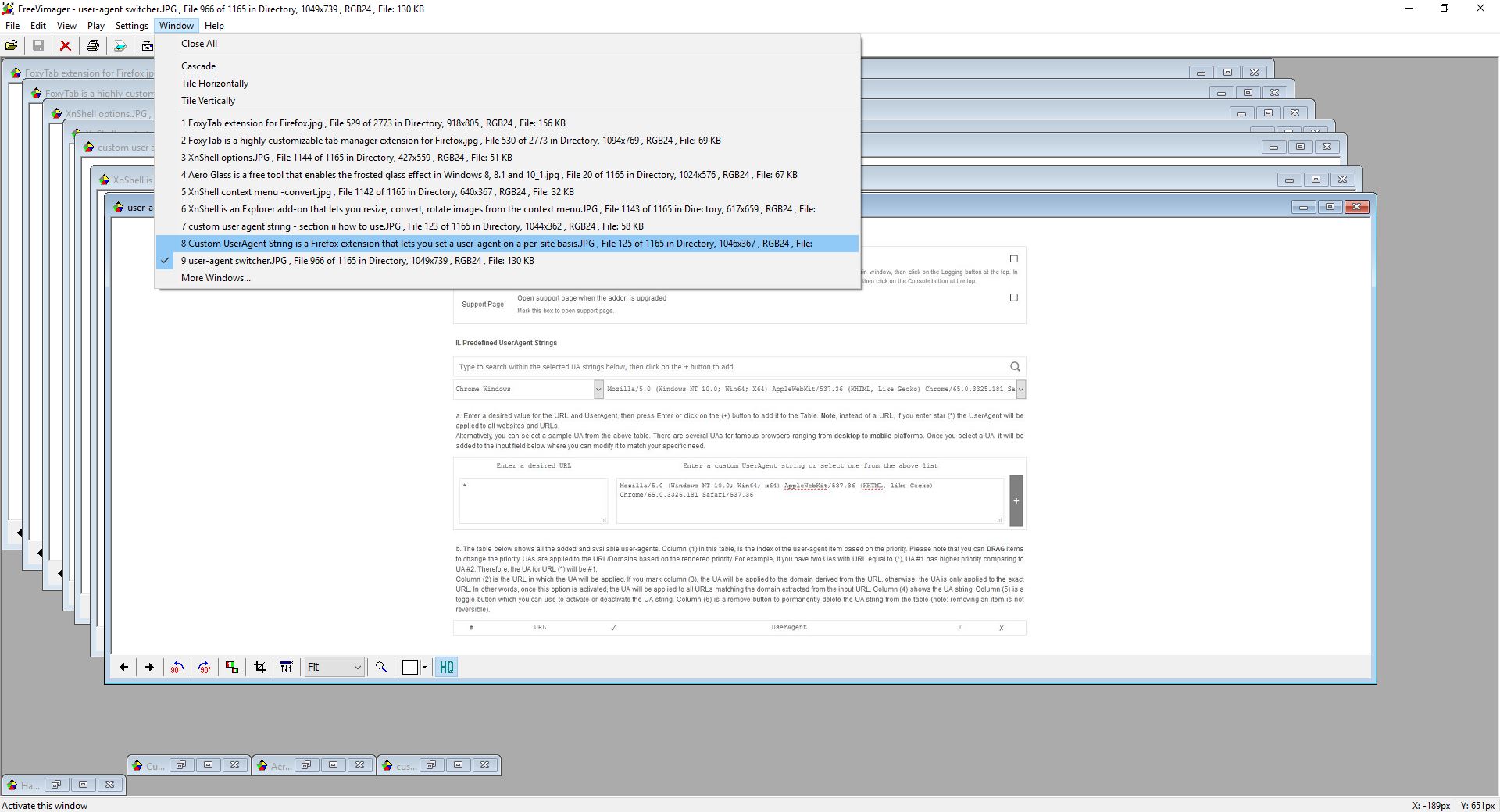Viewport: 1500px width, 812px height.
Task: Maximize the minimized 'Aer...' child window
Action: (333, 765)
